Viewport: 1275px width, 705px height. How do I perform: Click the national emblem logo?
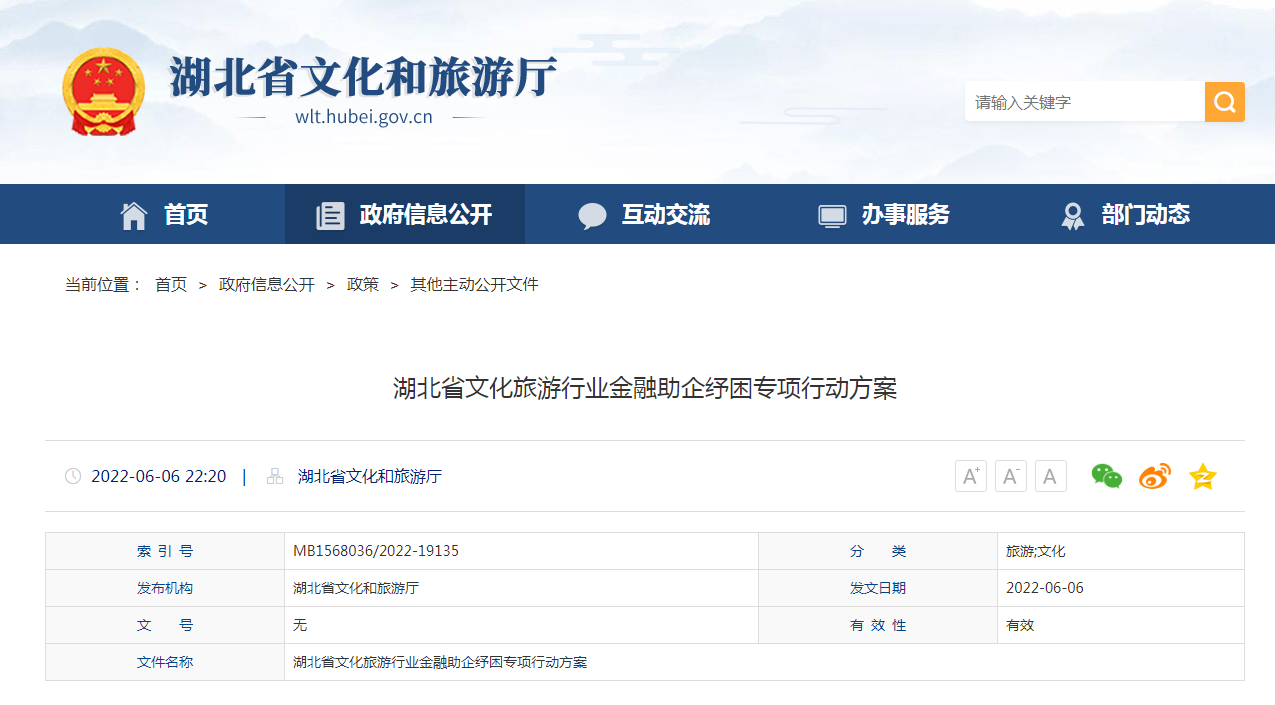103,92
